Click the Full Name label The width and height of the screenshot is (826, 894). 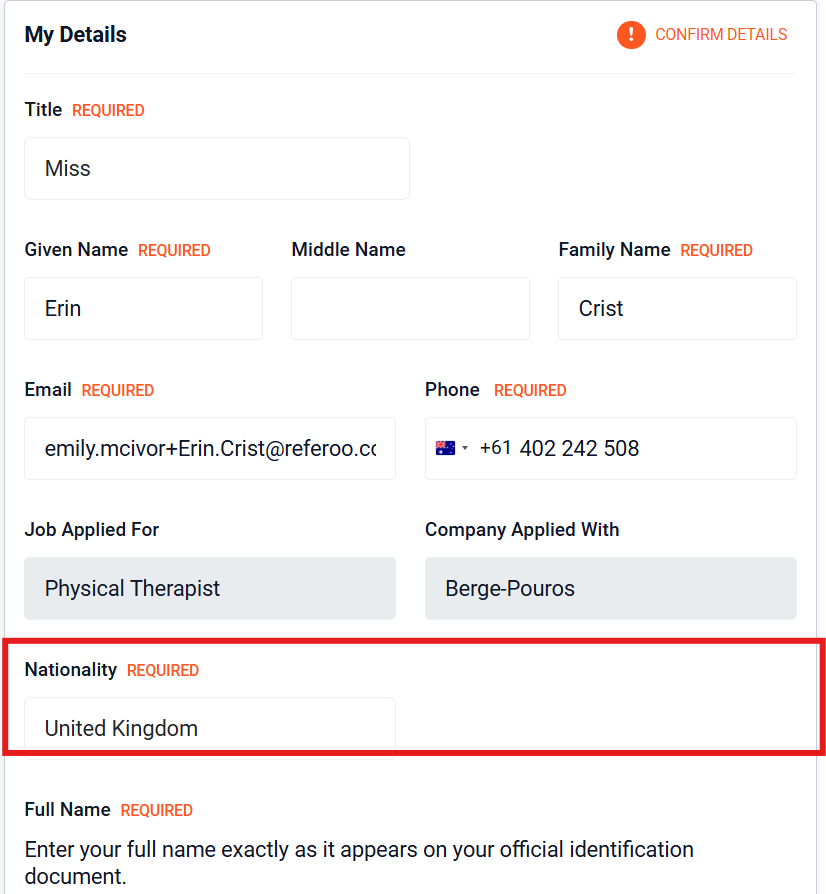68,809
